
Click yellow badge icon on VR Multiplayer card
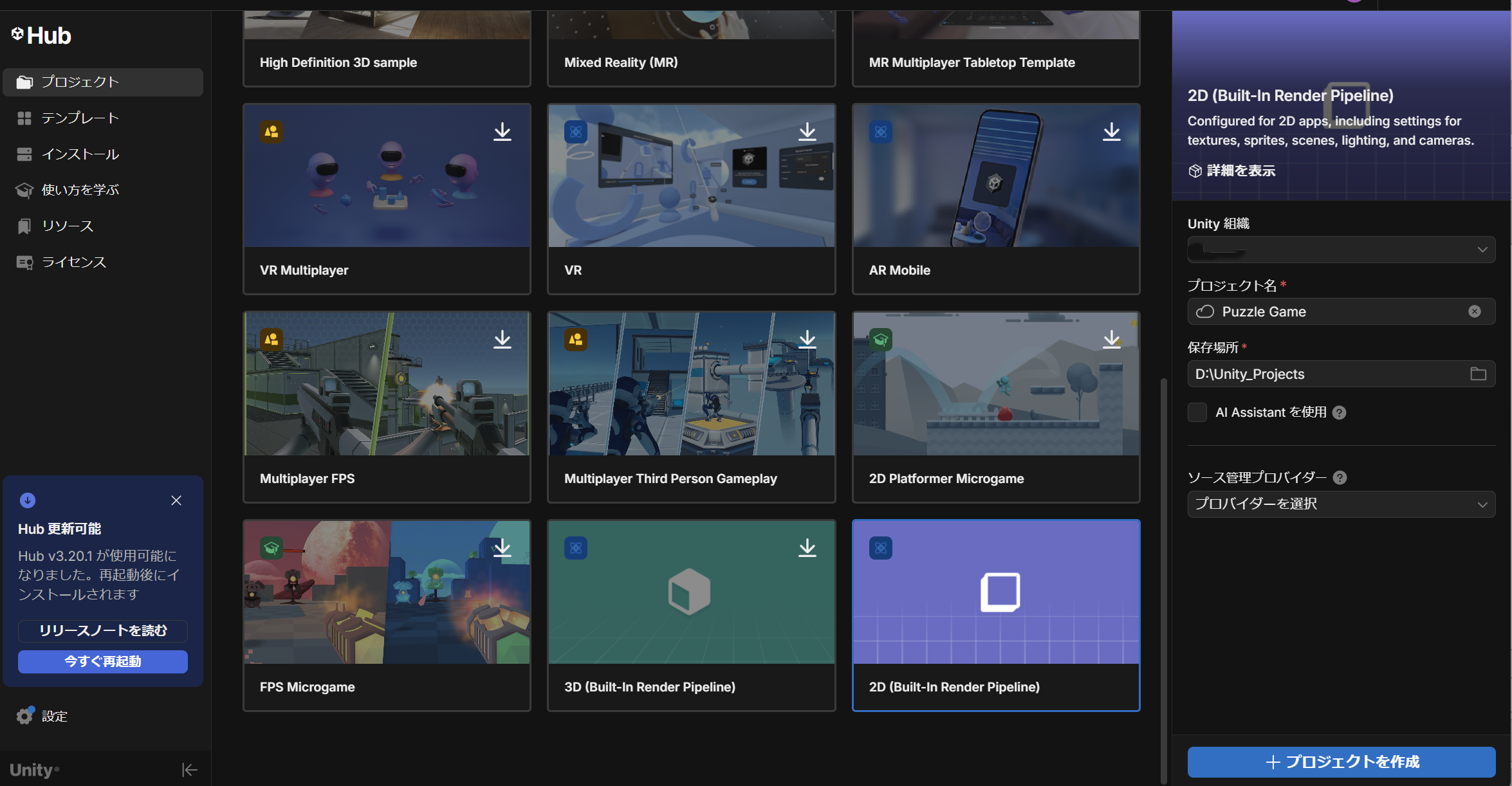pos(272,132)
